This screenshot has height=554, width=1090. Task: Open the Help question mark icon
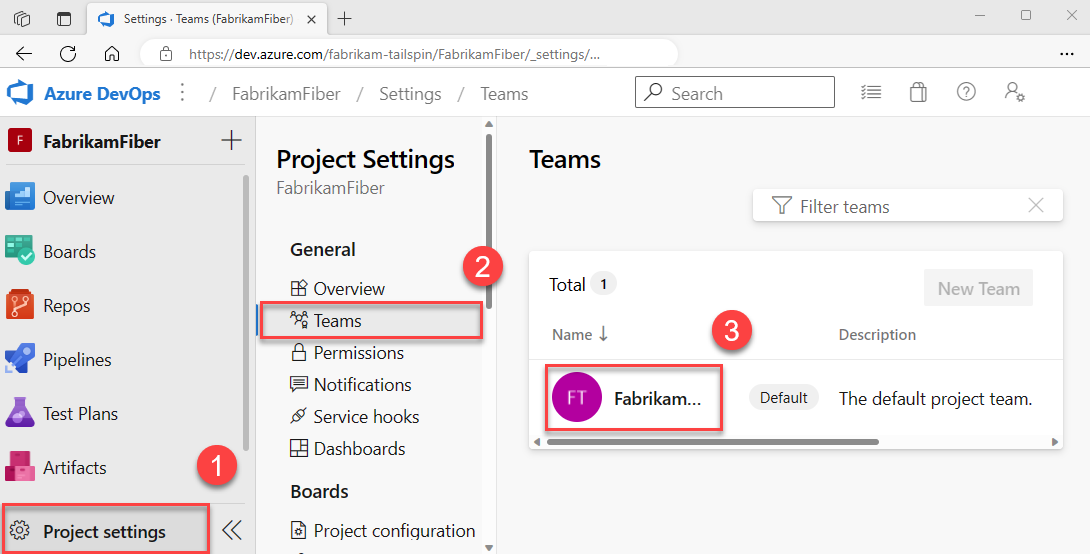(x=966, y=93)
